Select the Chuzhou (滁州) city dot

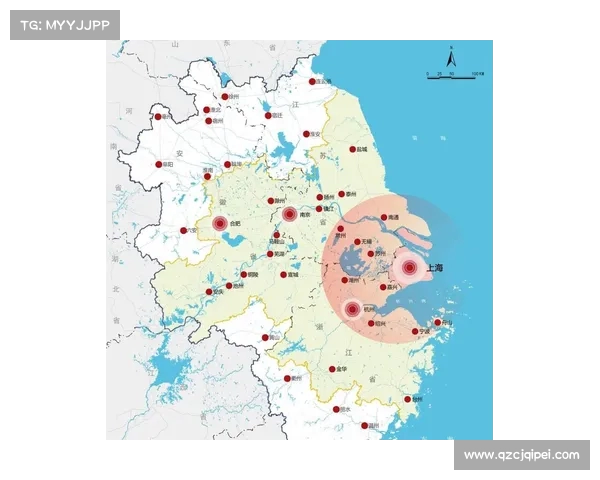271,201
